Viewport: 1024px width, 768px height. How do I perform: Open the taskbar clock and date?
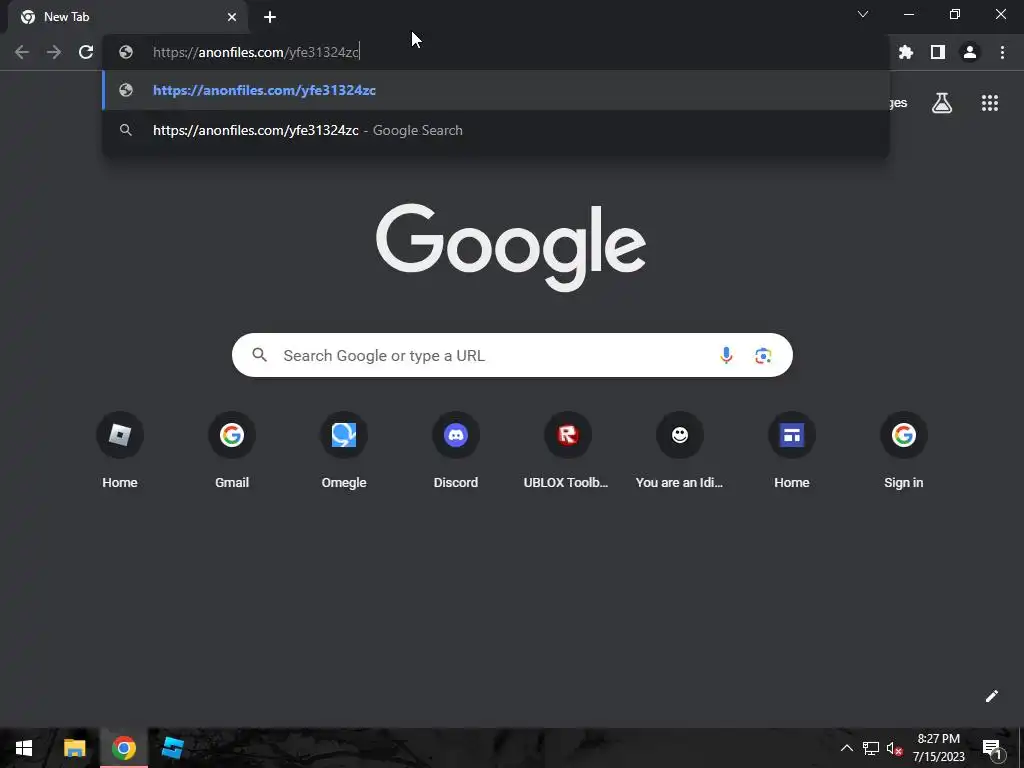coord(938,748)
